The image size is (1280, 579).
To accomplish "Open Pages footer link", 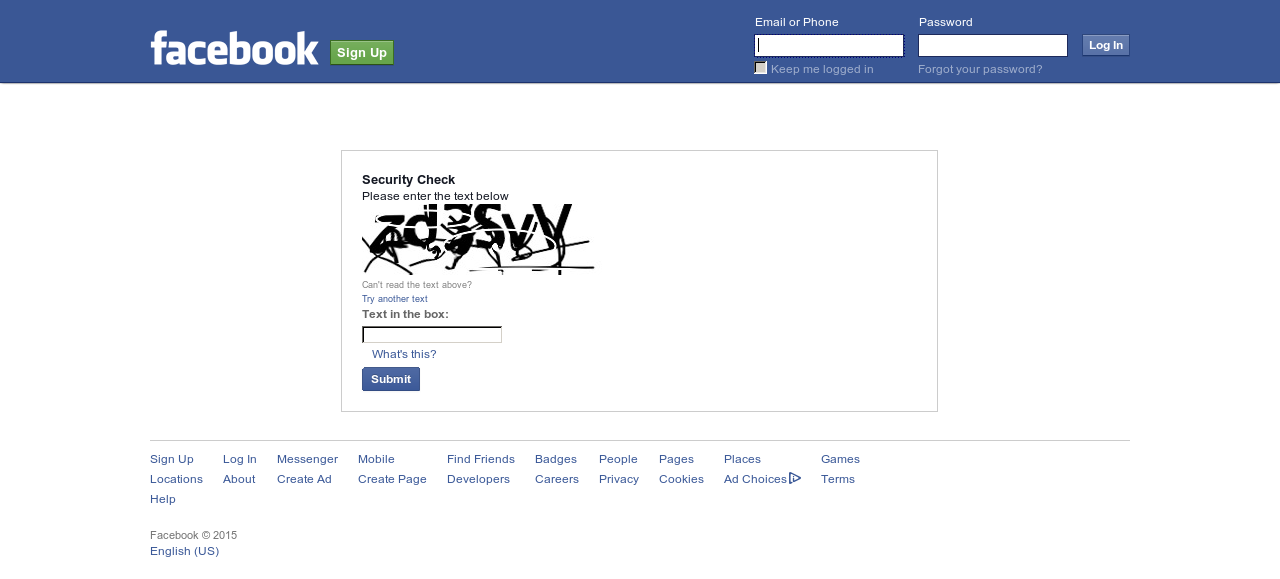I will point(676,459).
